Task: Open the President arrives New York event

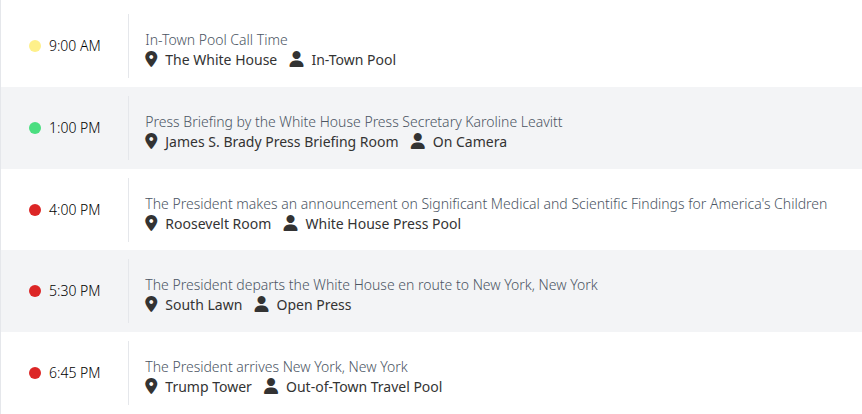Action: click(x=277, y=366)
